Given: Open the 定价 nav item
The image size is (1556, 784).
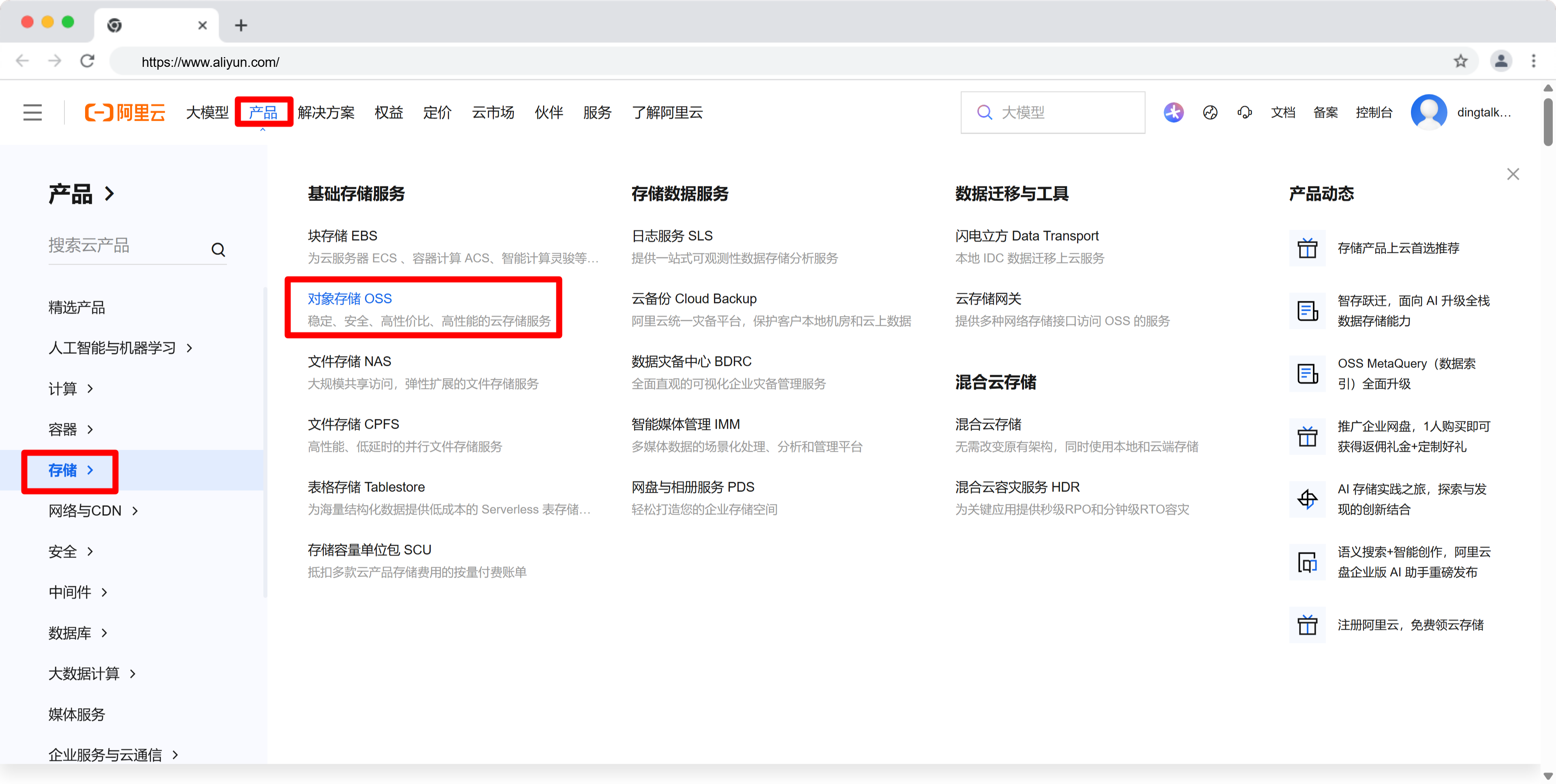Looking at the screenshot, I should (x=437, y=112).
